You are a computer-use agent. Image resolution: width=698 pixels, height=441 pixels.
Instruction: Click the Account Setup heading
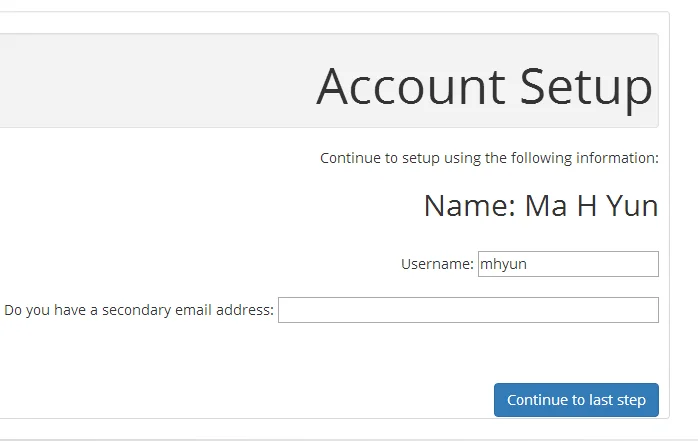(484, 86)
